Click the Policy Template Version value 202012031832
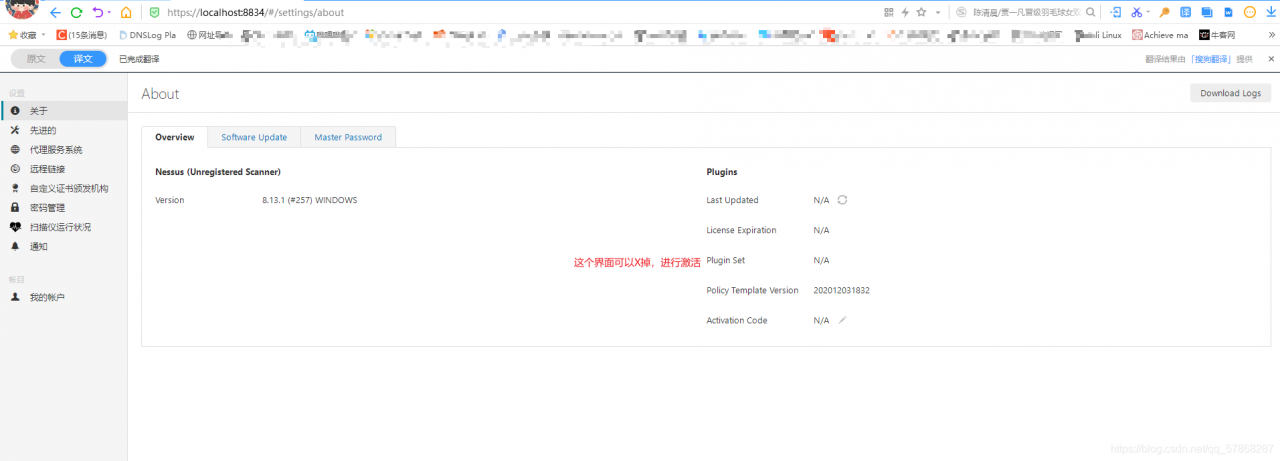The image size is (1280, 461). pyautogui.click(x=841, y=290)
